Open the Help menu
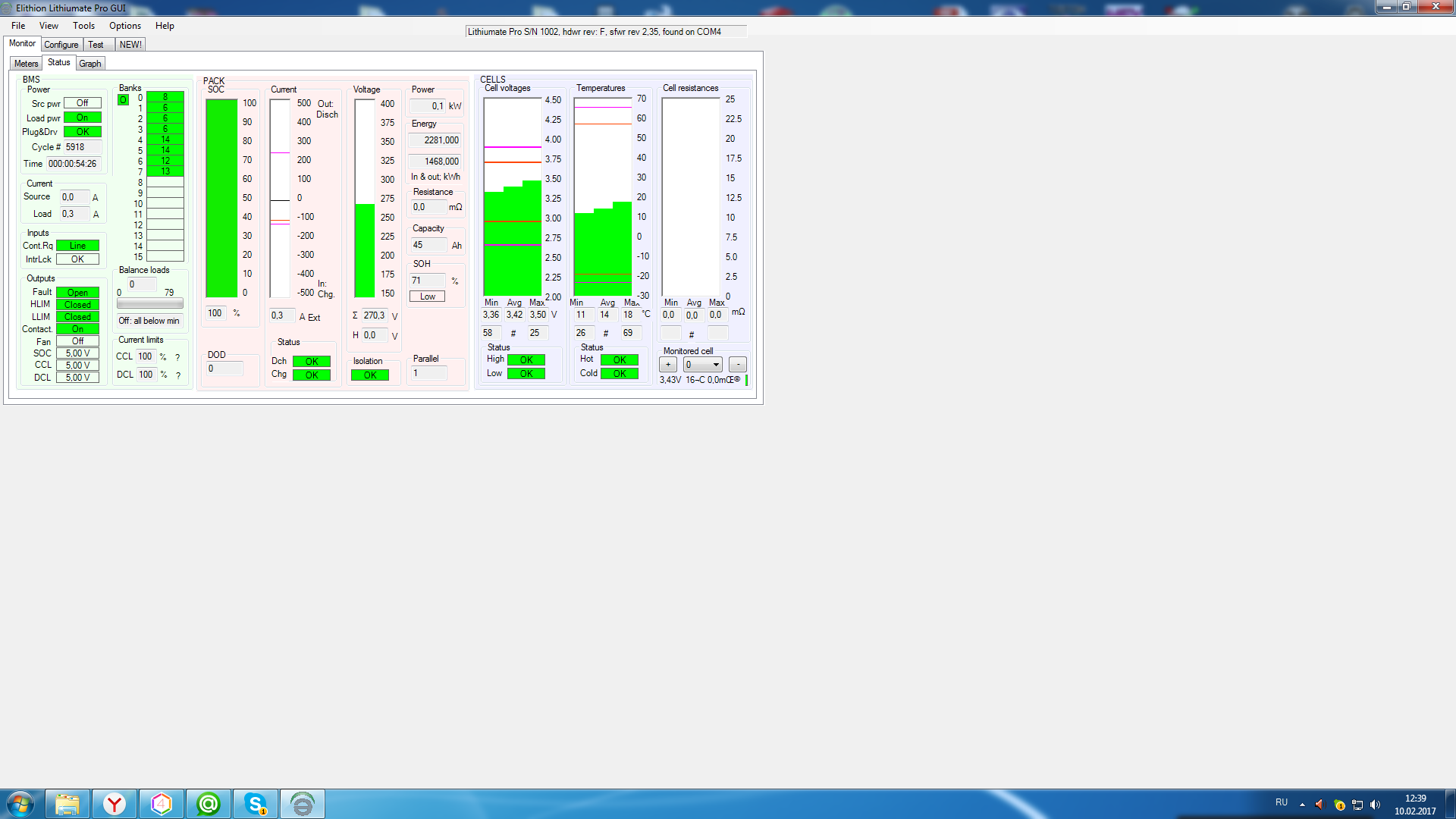1456x819 pixels. (x=165, y=26)
